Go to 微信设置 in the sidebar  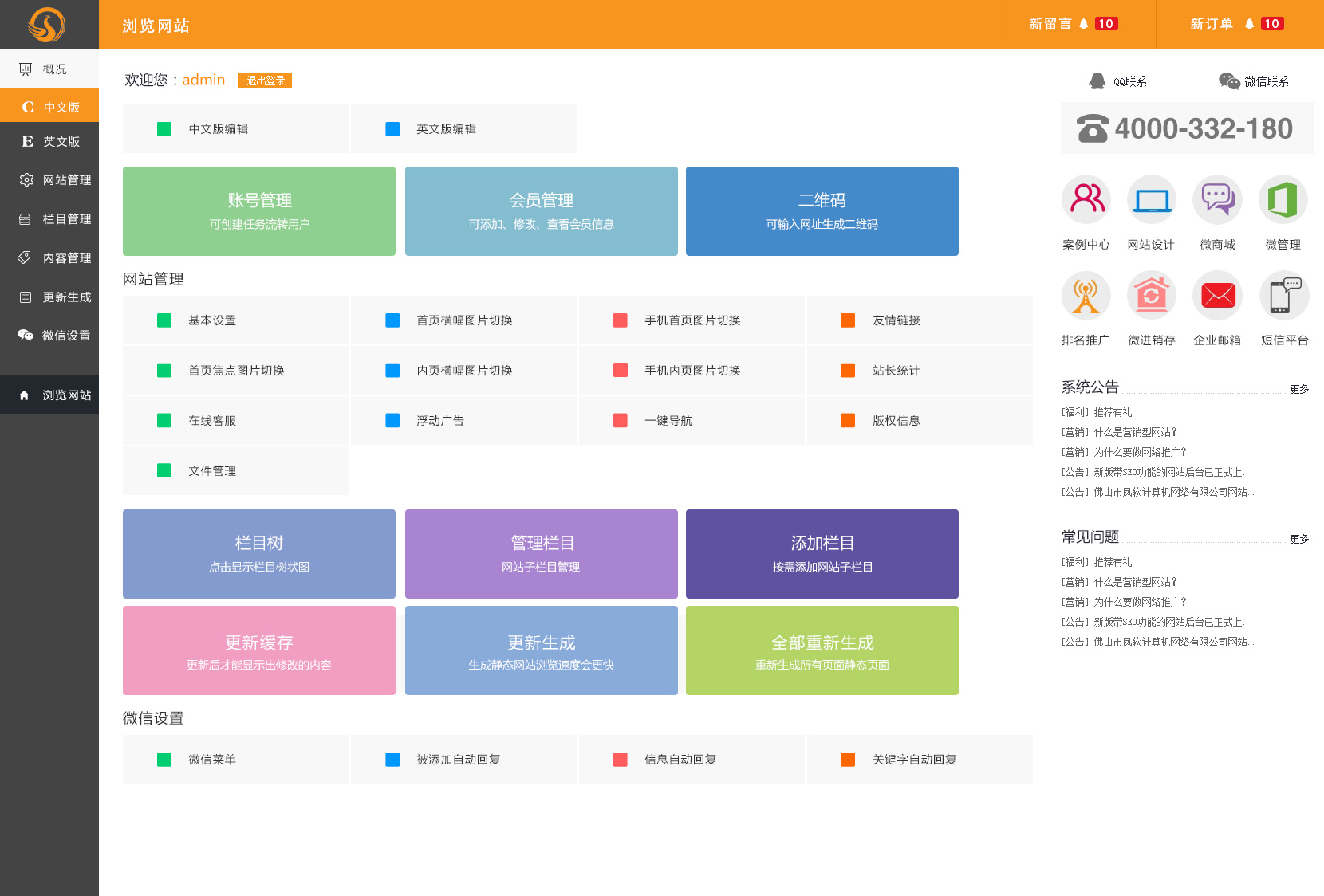coord(49,336)
